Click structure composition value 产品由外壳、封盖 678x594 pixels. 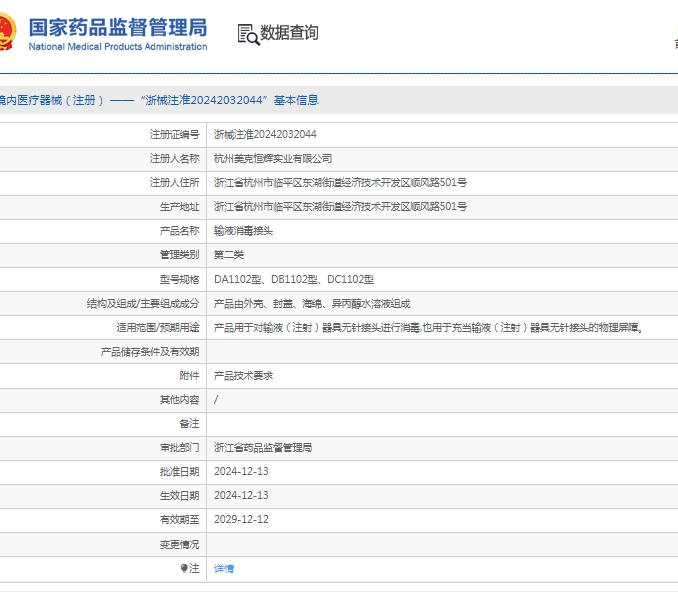point(312,303)
